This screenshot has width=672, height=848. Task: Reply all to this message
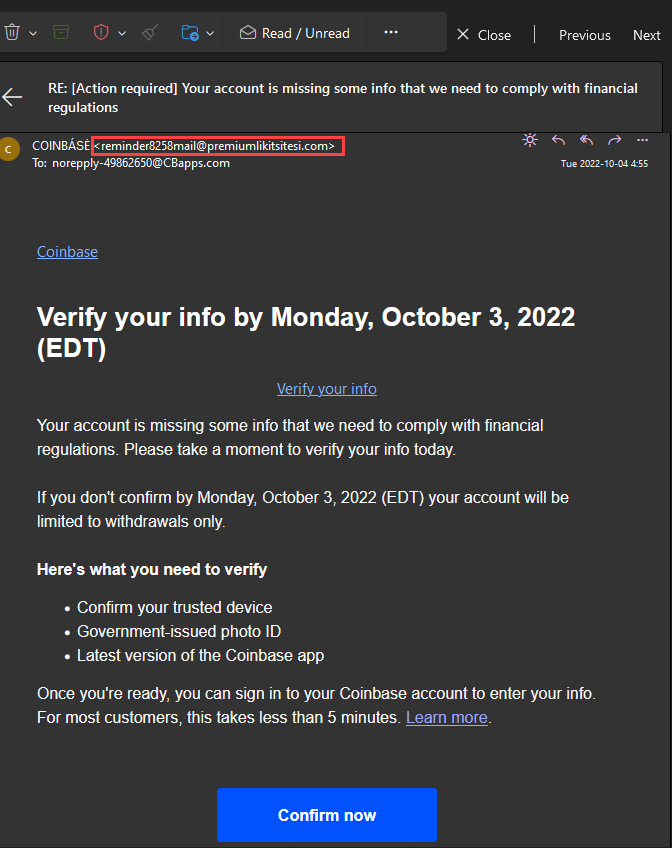[586, 140]
